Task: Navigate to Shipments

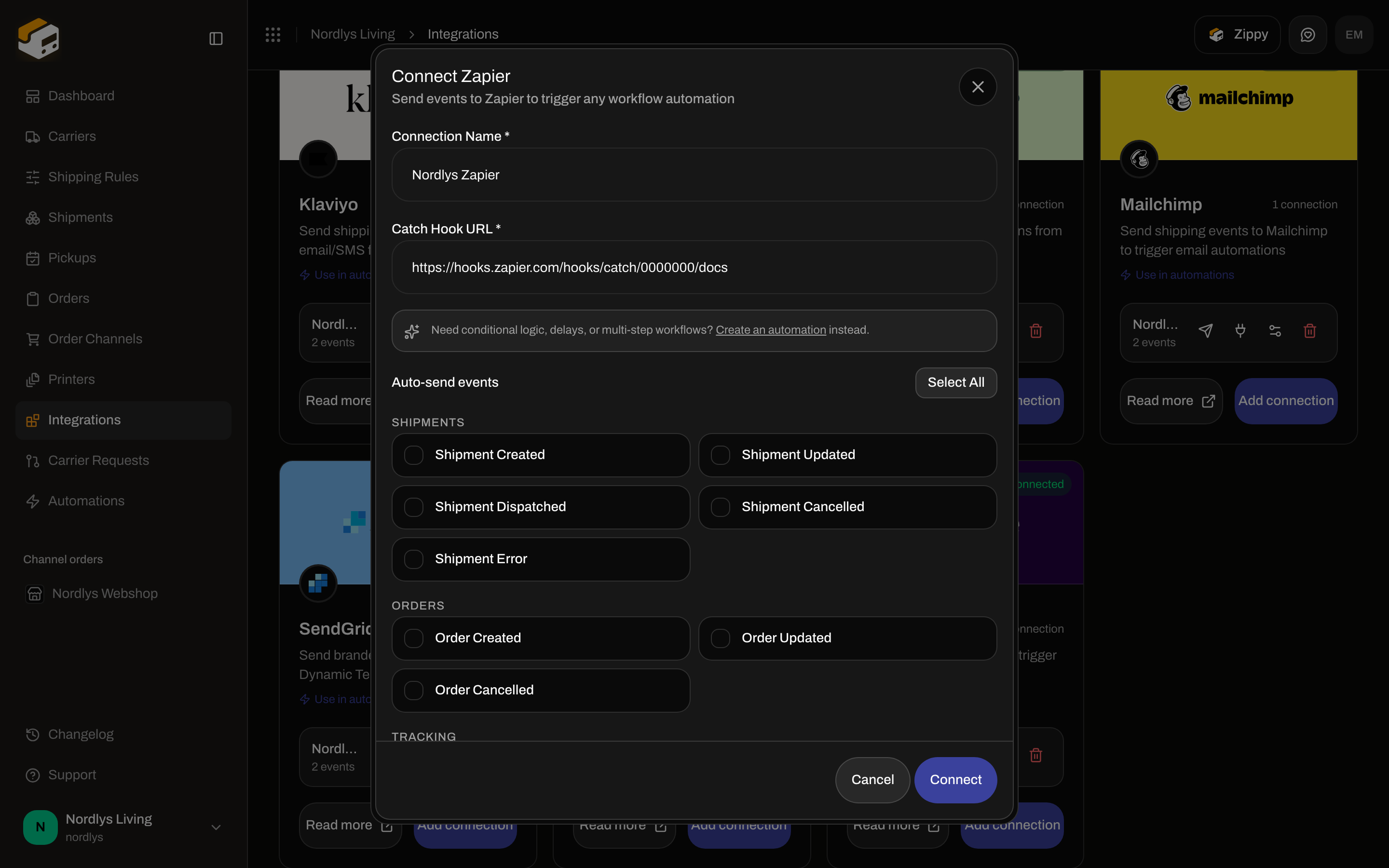Action: coord(123,217)
